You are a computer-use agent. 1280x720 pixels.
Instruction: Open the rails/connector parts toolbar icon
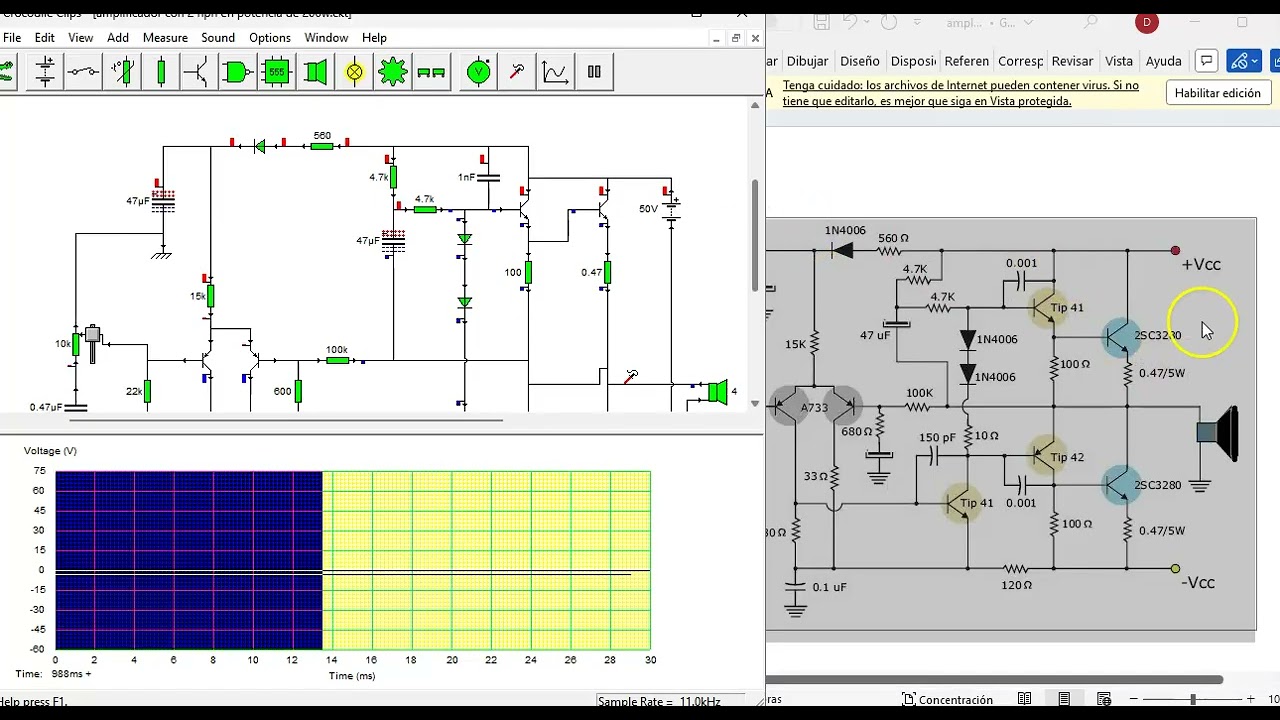(x=431, y=72)
